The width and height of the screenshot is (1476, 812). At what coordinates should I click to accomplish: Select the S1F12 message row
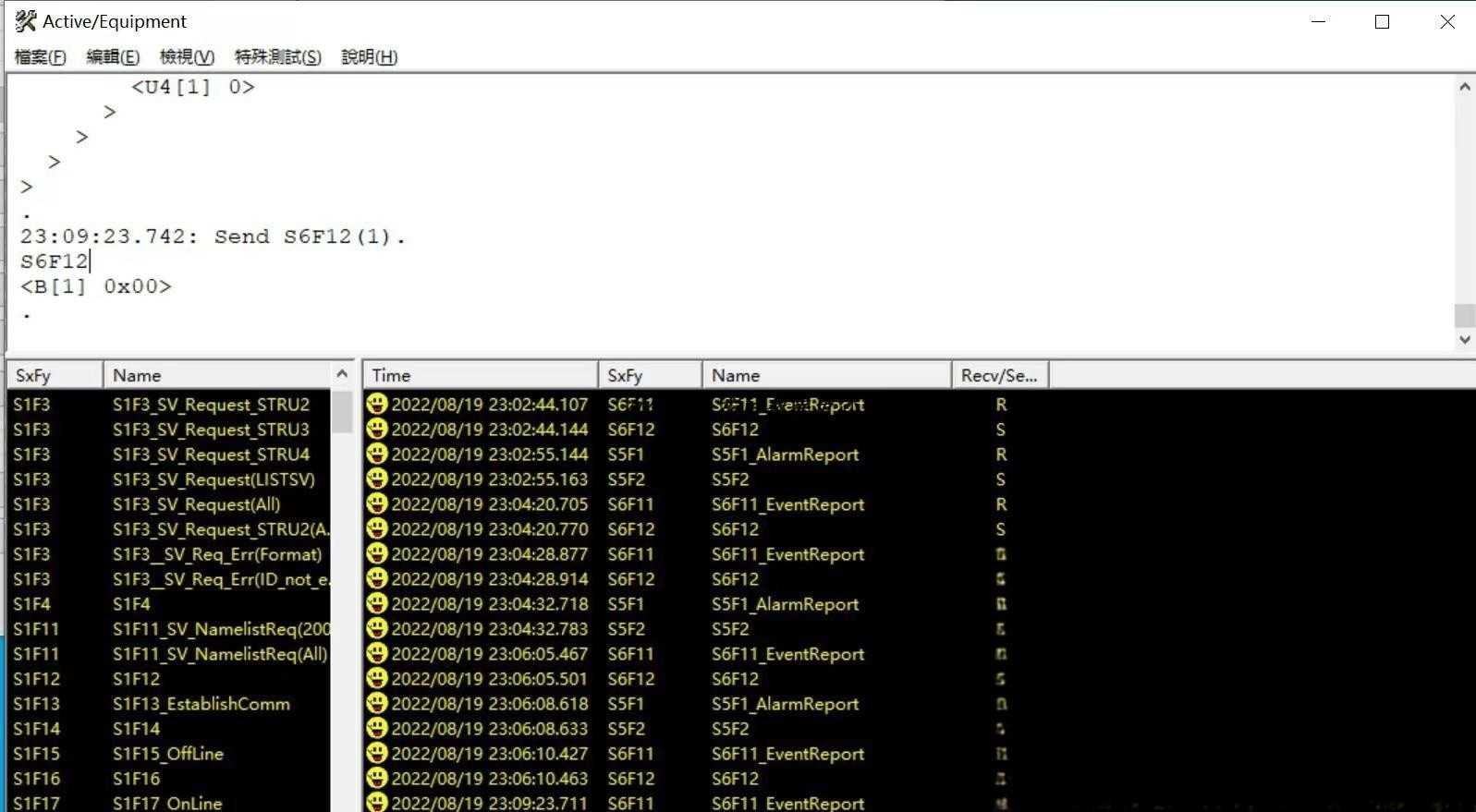point(169,679)
